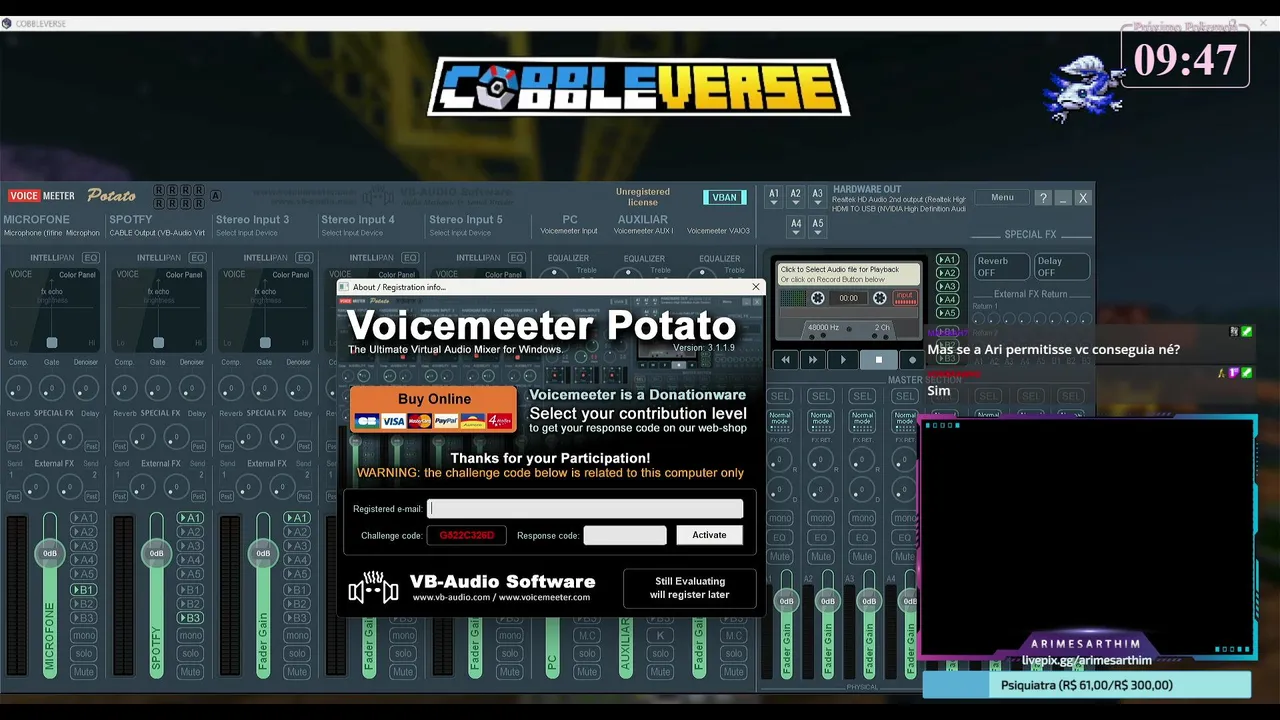
Task: Toggle SPOTFY bus B3 routing
Action: [190, 618]
